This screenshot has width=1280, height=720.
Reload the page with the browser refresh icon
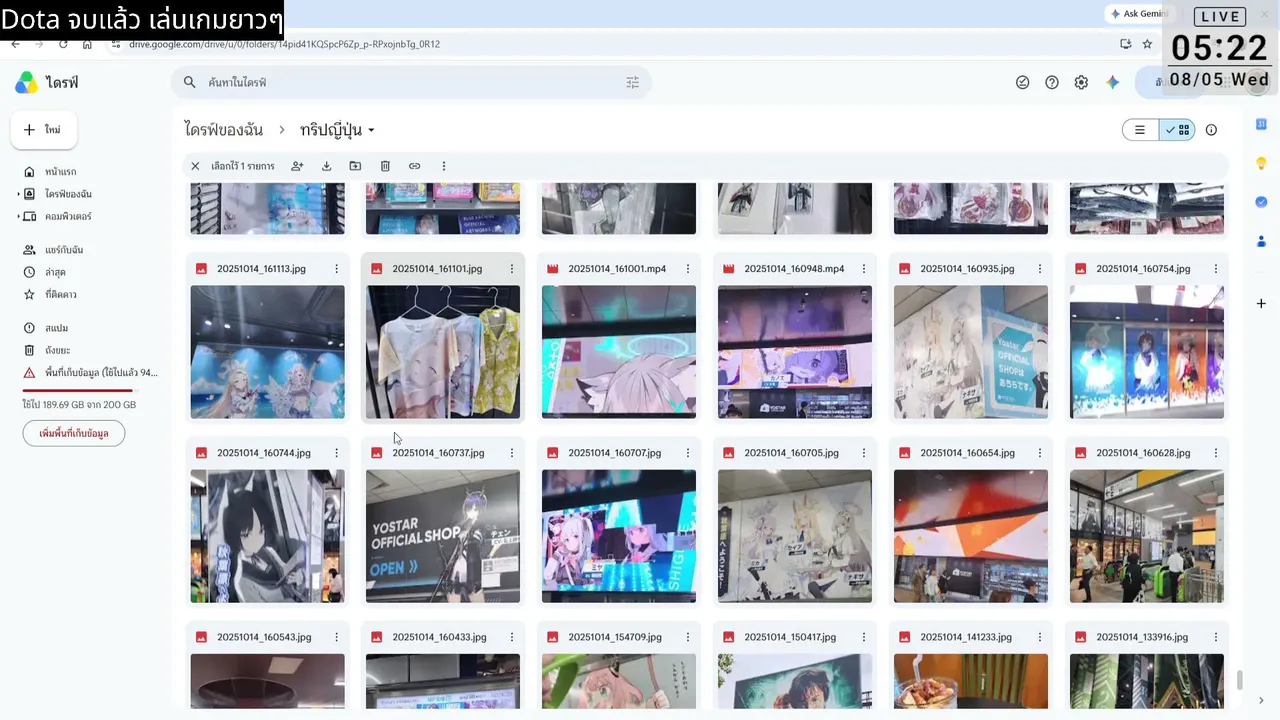coord(63,44)
